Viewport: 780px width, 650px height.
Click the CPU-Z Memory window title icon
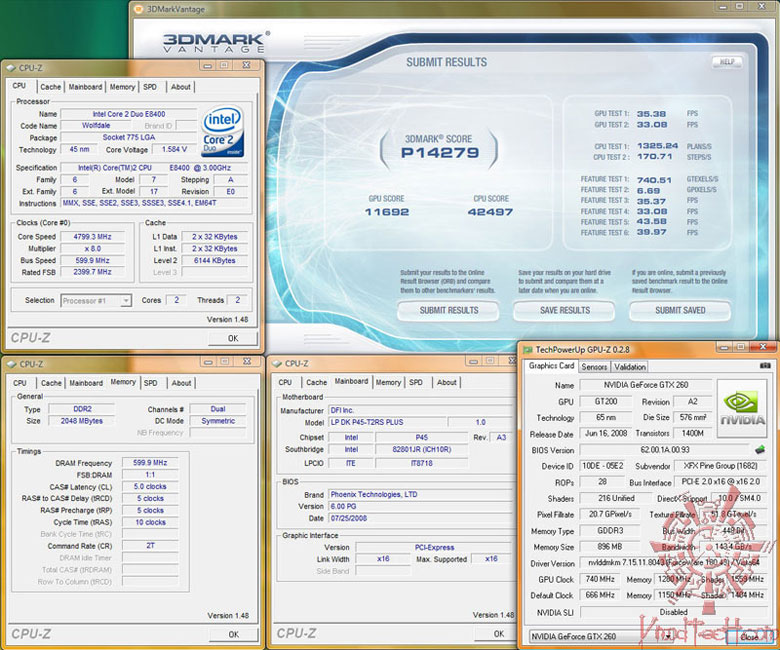11,364
